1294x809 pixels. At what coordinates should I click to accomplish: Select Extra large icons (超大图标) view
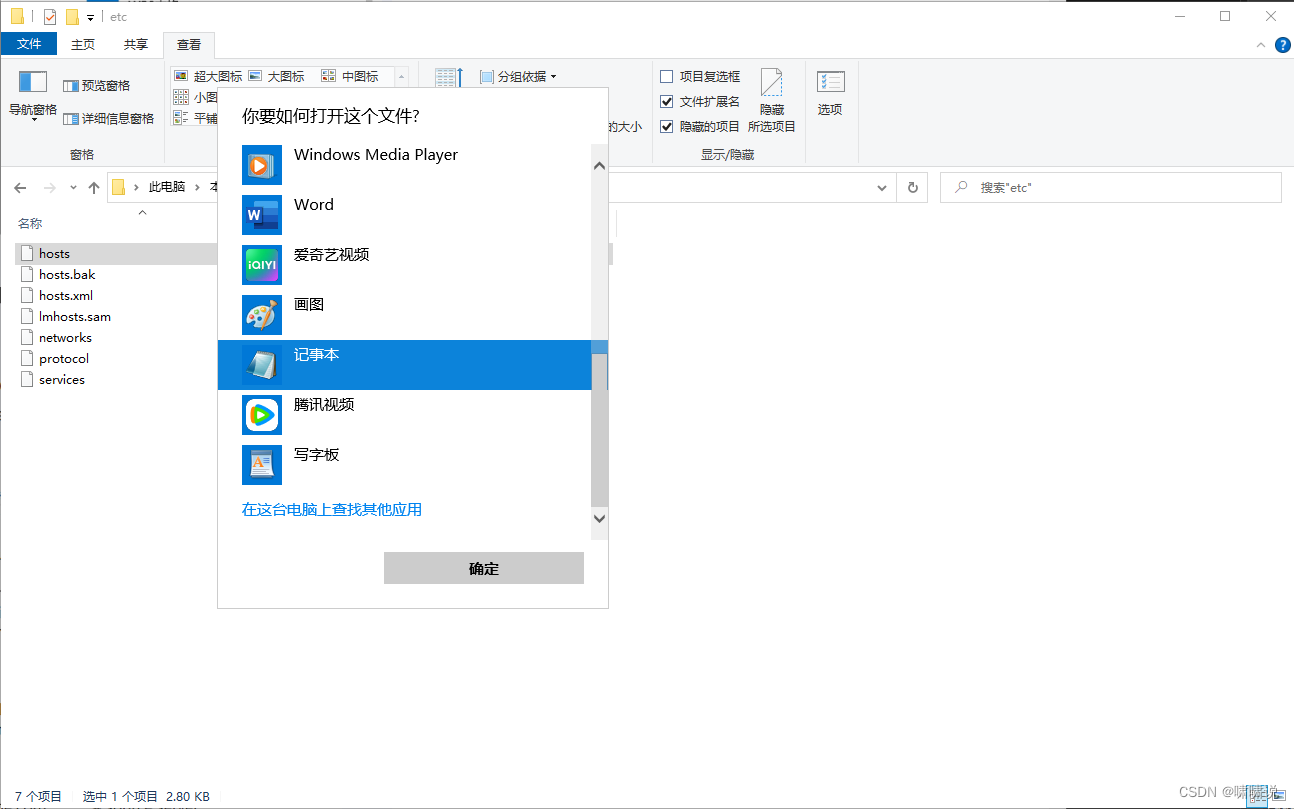(x=208, y=76)
